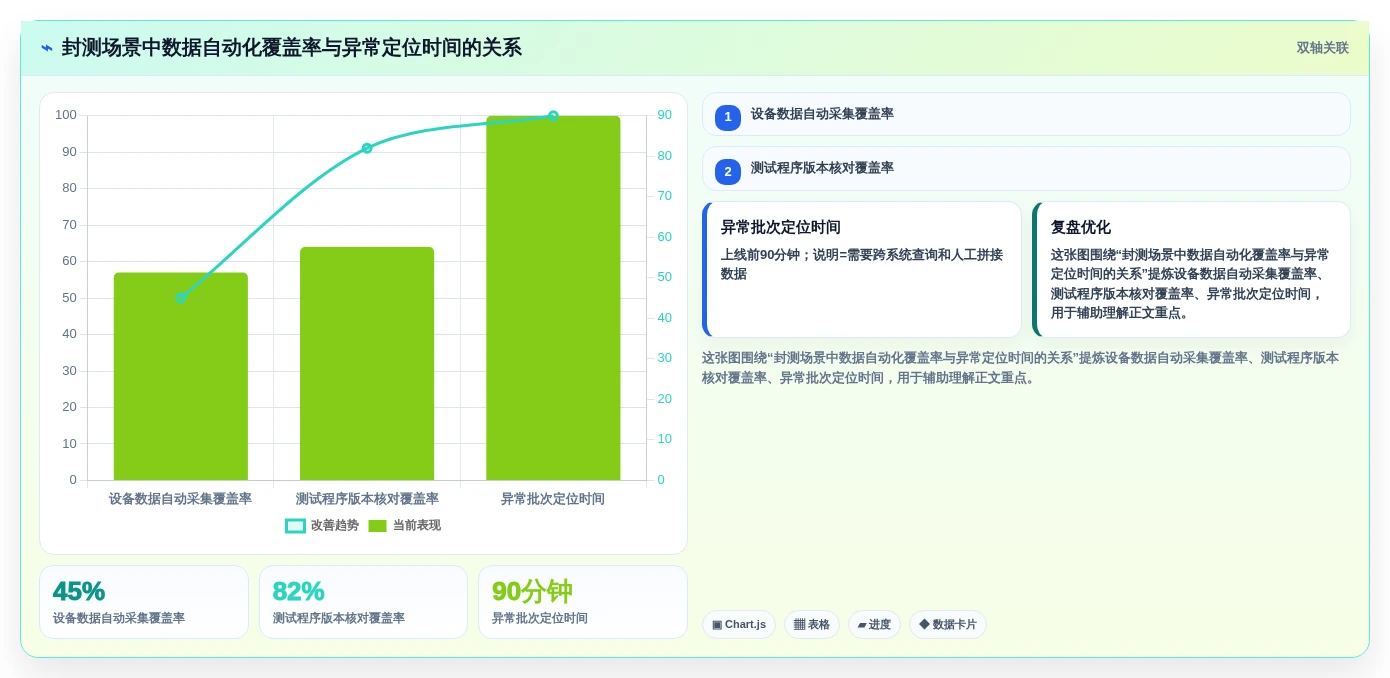Screen dimensions: 1390x678
Task: Click the left axis value 100
Action: [66, 115]
